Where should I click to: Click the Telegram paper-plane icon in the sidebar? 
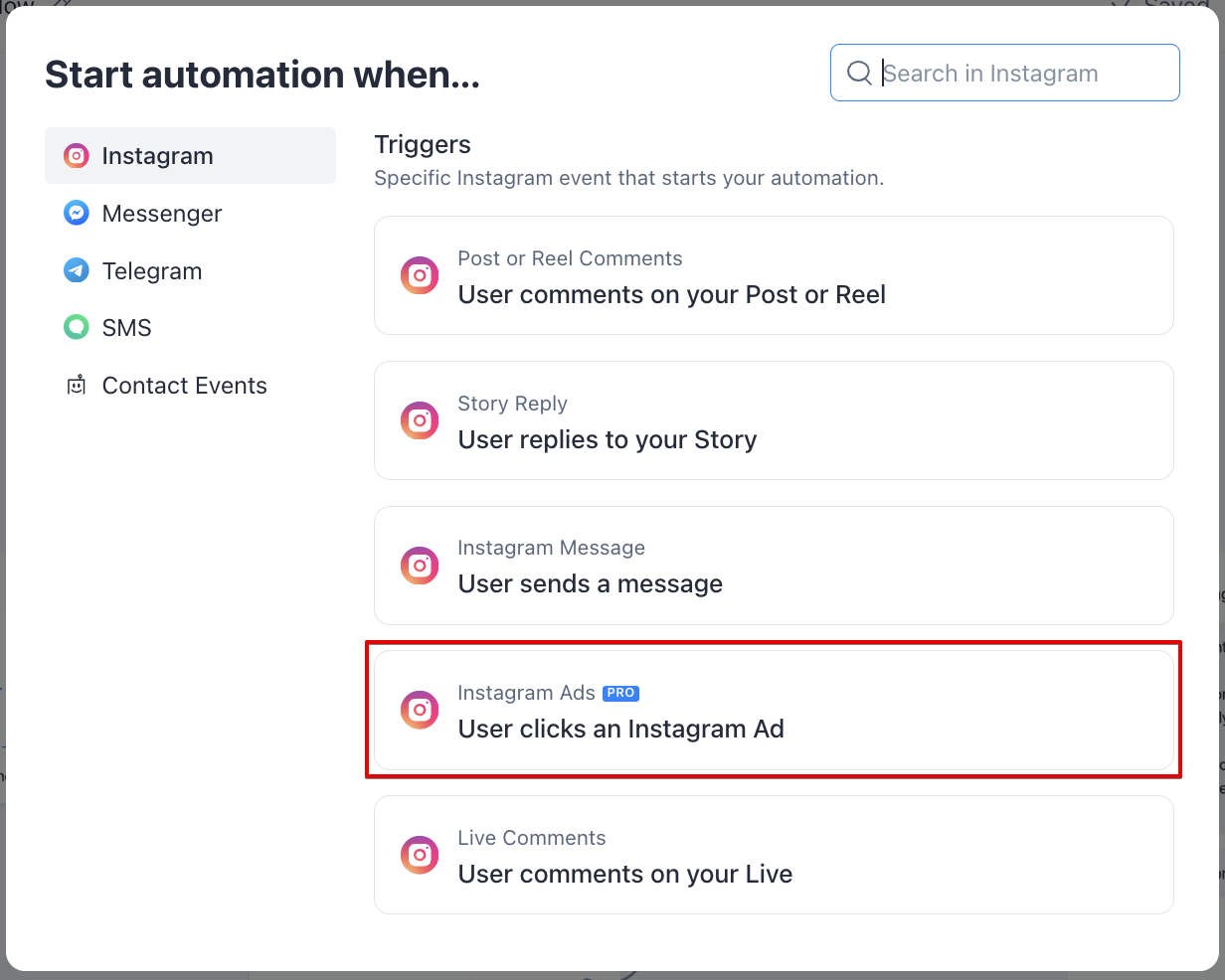[77, 270]
